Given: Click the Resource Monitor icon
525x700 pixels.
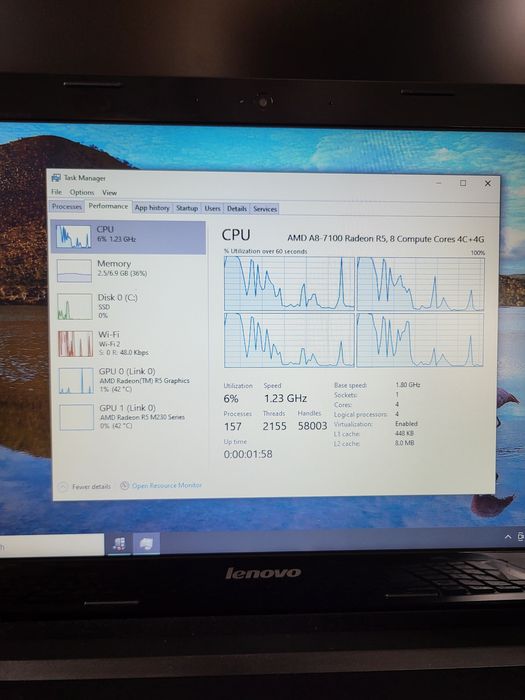Looking at the screenshot, I should click(125, 486).
